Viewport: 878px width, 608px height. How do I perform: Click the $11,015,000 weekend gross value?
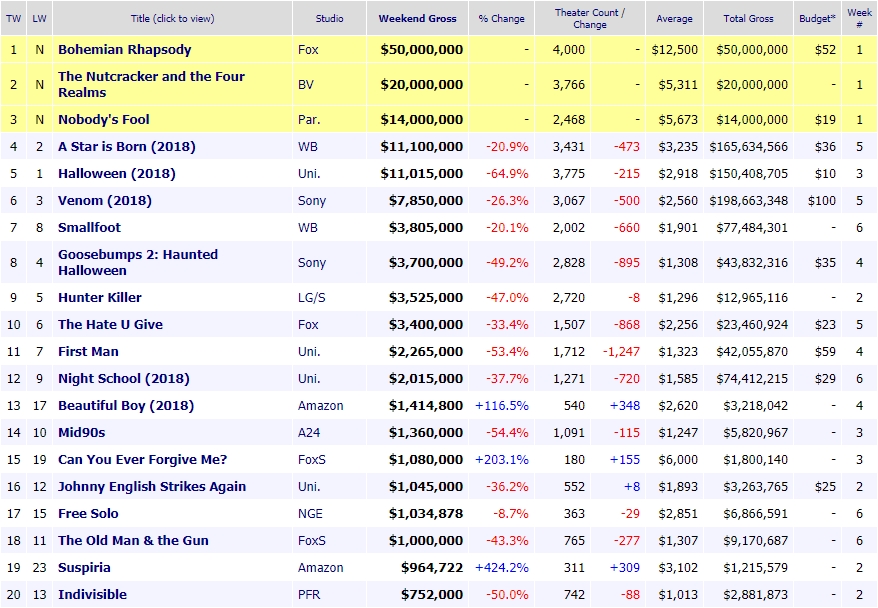422,174
